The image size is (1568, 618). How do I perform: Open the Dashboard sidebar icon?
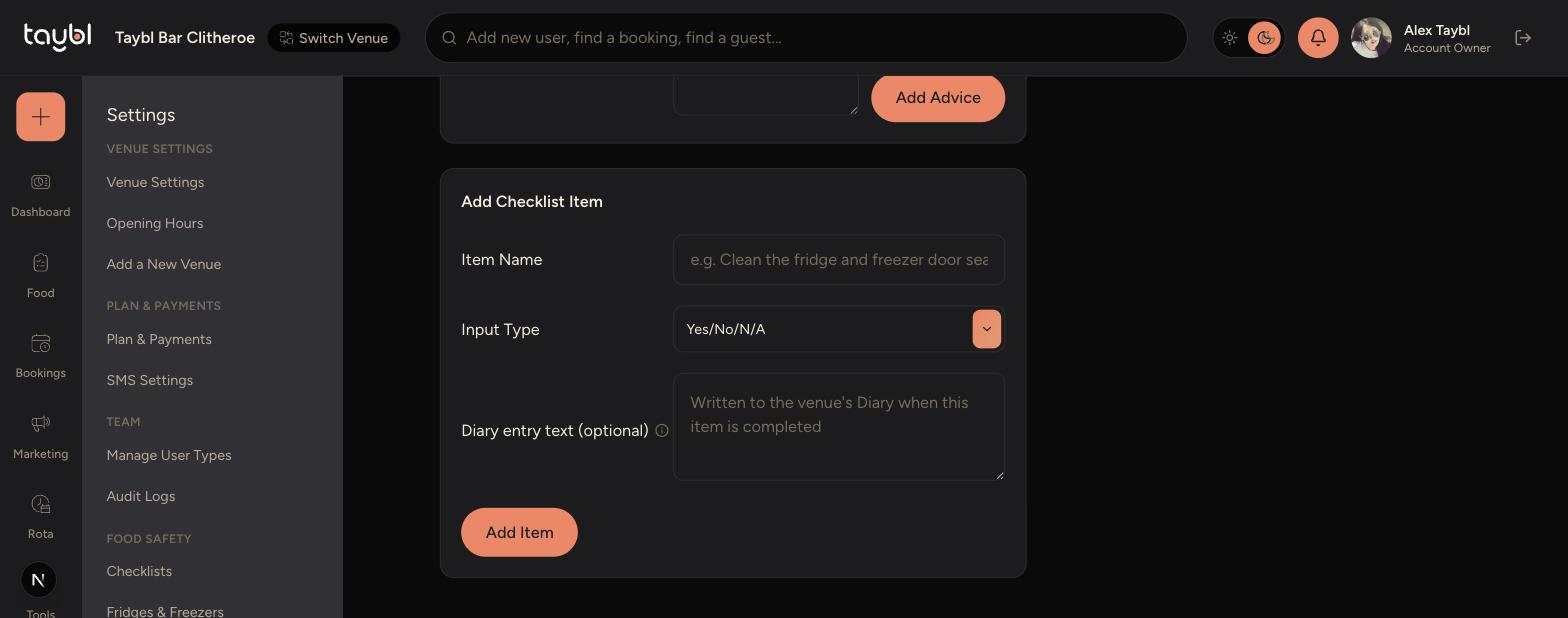(40, 182)
